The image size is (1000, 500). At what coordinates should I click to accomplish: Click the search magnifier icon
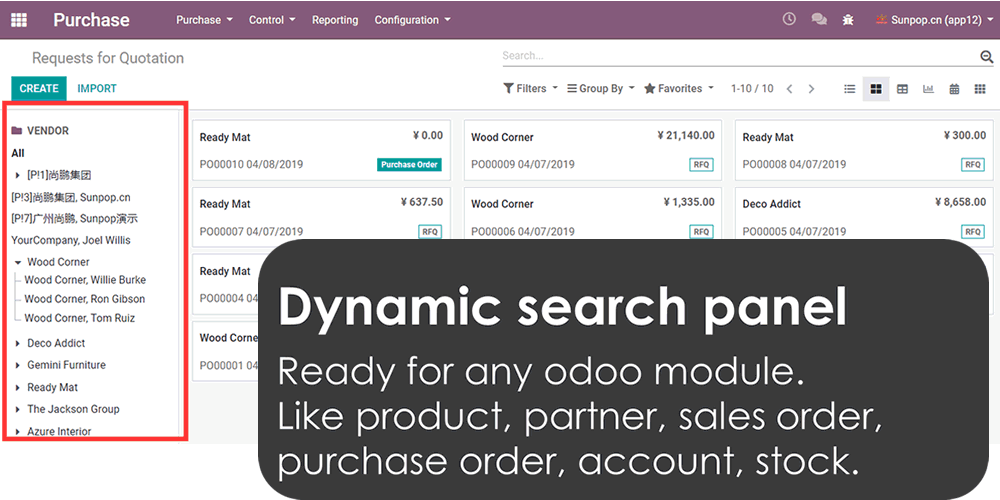987,57
